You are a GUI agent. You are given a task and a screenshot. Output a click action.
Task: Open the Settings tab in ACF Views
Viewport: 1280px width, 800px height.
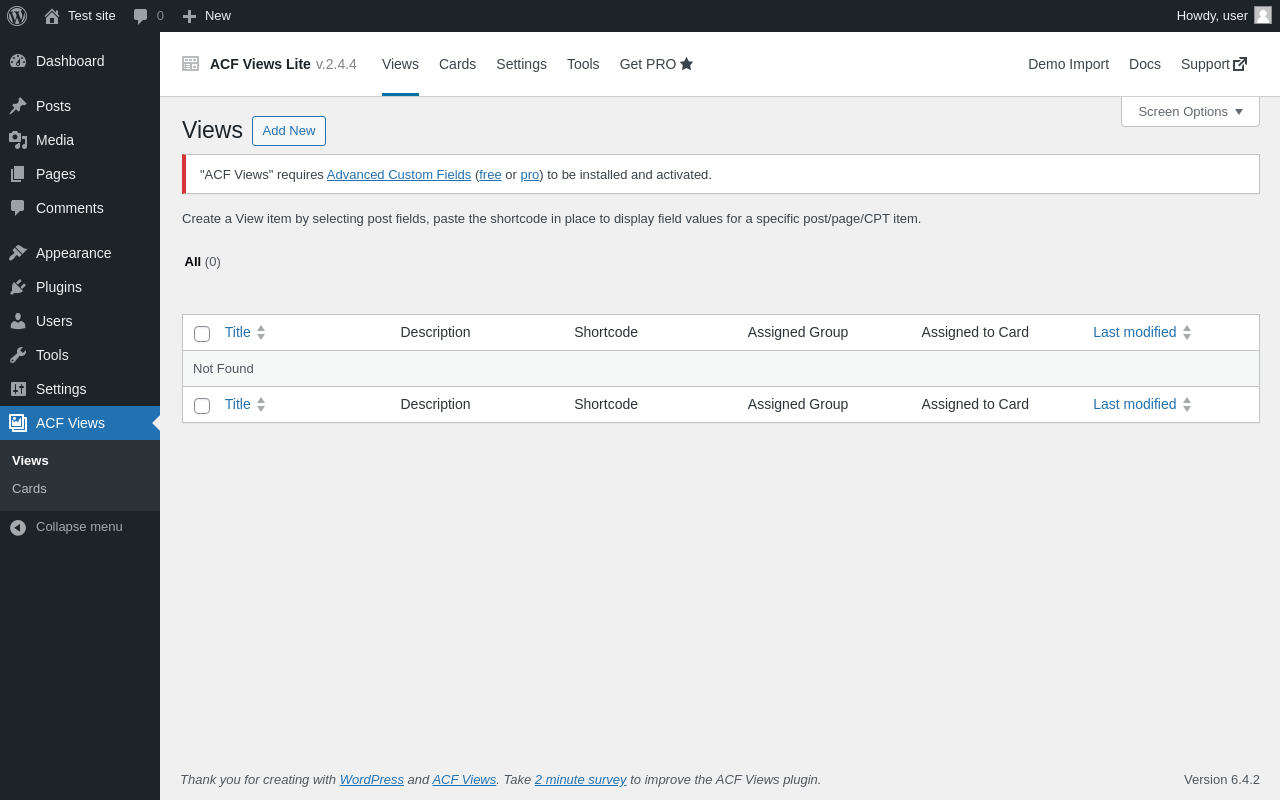521,64
